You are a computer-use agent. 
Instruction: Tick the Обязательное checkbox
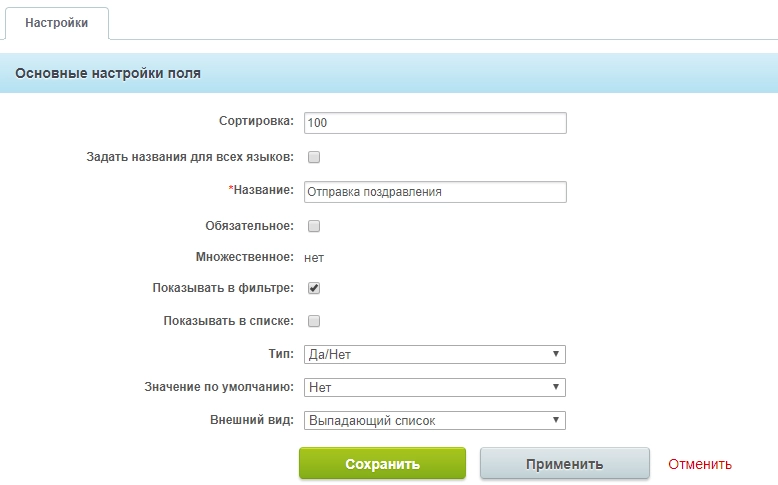[314, 226]
